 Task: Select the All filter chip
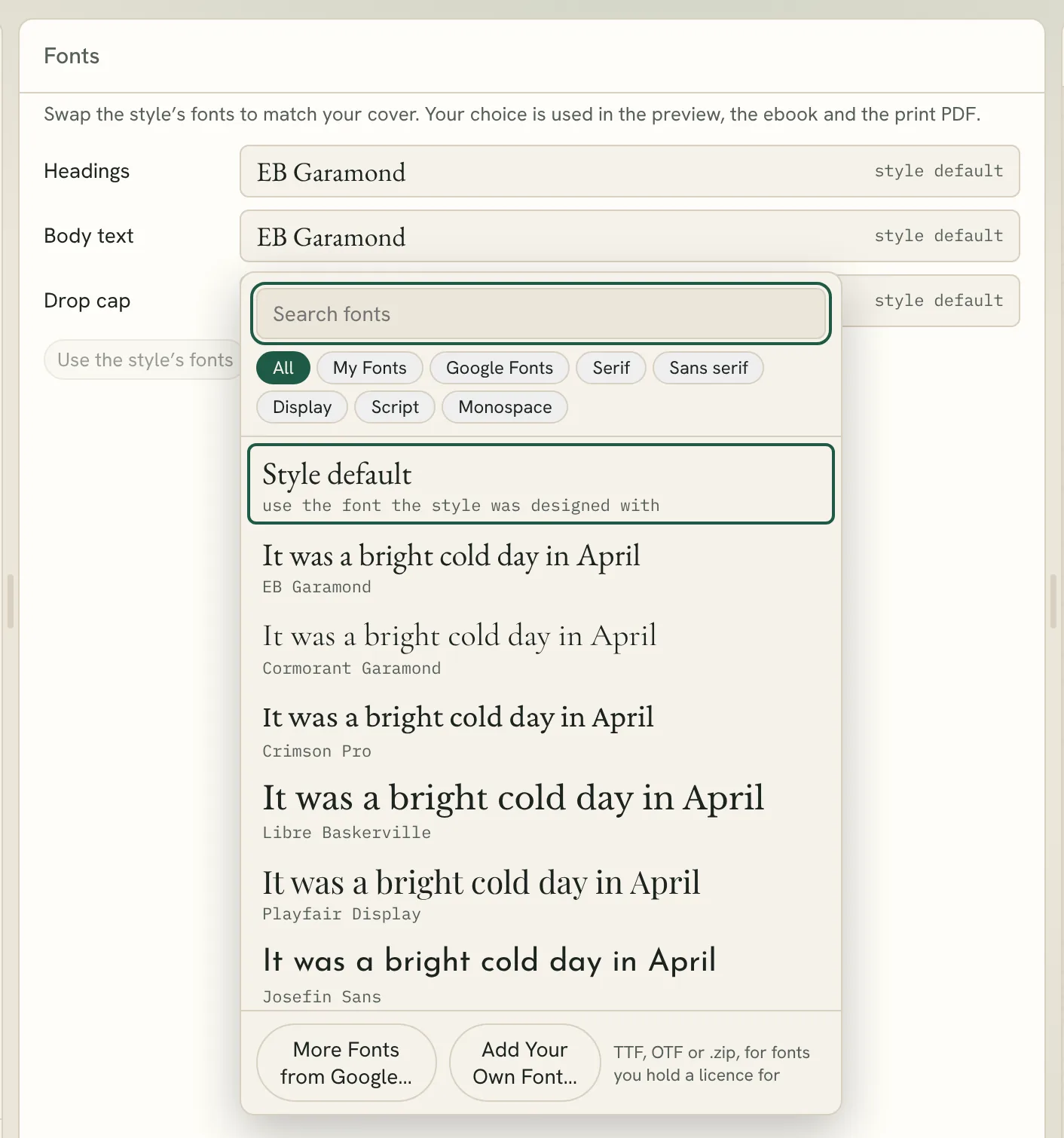[283, 368]
